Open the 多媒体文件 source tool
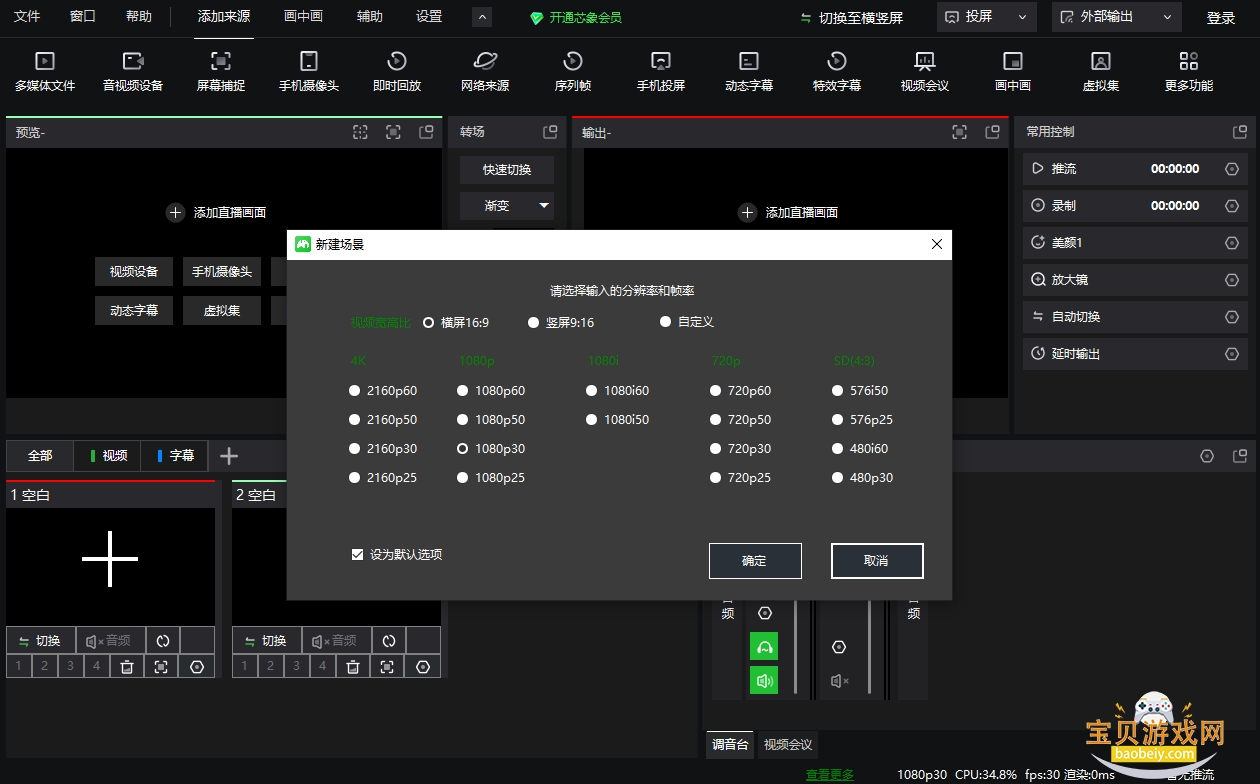 click(x=45, y=72)
